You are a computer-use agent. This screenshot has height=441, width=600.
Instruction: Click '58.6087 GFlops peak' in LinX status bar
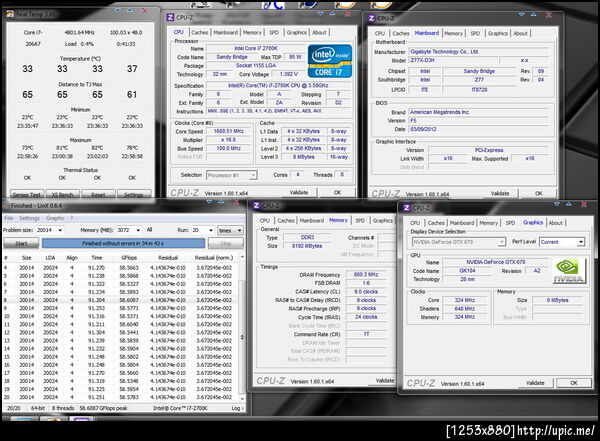pyautogui.click(x=103, y=408)
